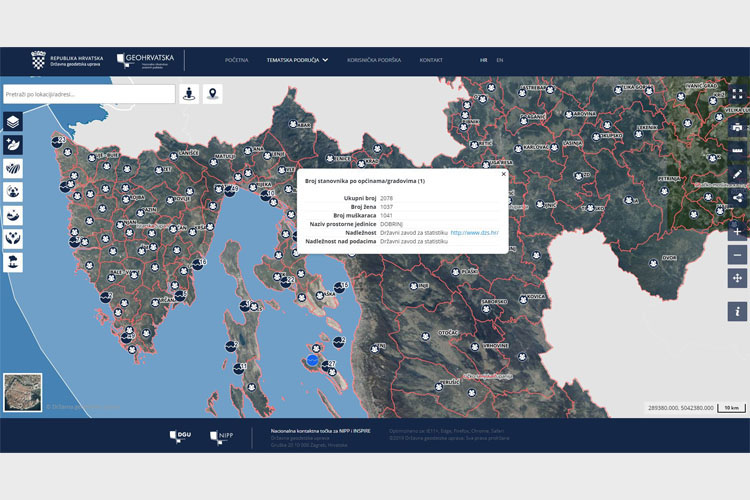Open the map layers panel
This screenshot has height=500, width=750.
coord(14,121)
